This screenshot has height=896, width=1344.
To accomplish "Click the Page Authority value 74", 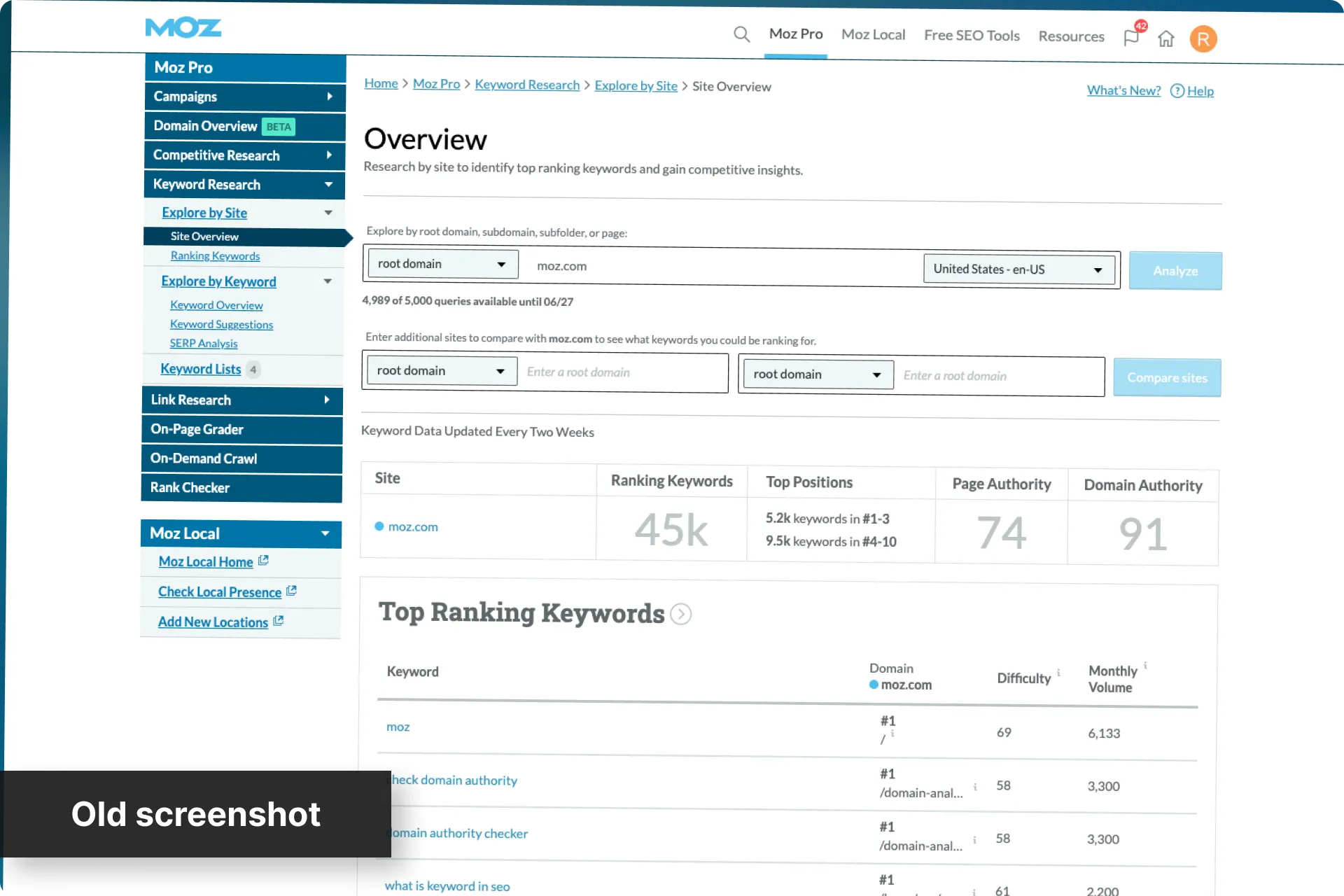I will pyautogui.click(x=1002, y=533).
